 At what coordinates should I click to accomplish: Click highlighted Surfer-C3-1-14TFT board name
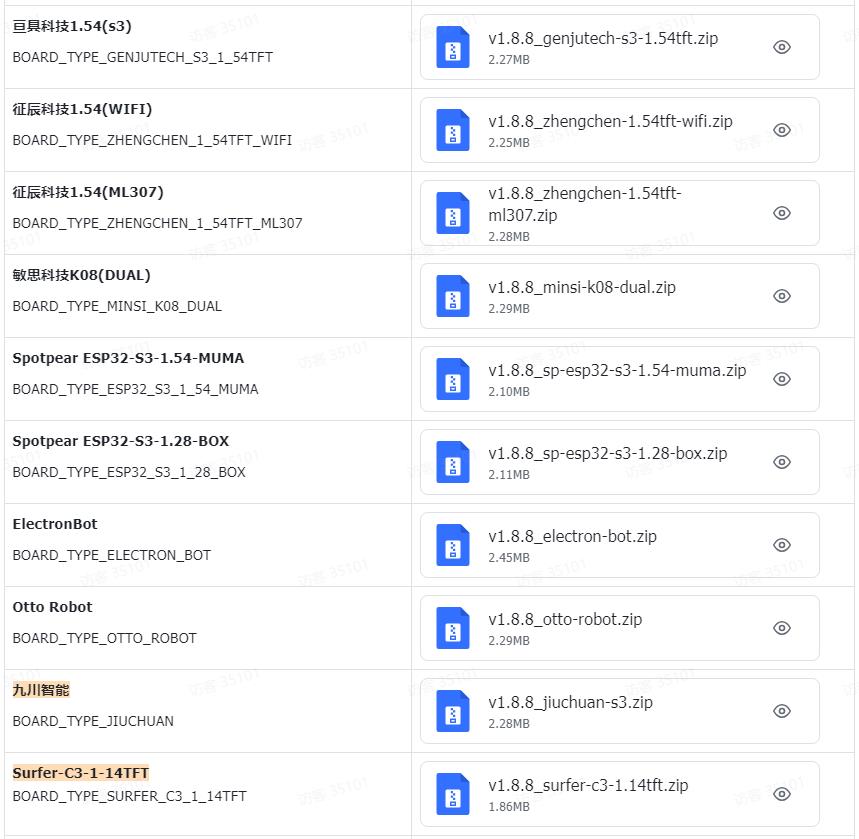(80, 773)
